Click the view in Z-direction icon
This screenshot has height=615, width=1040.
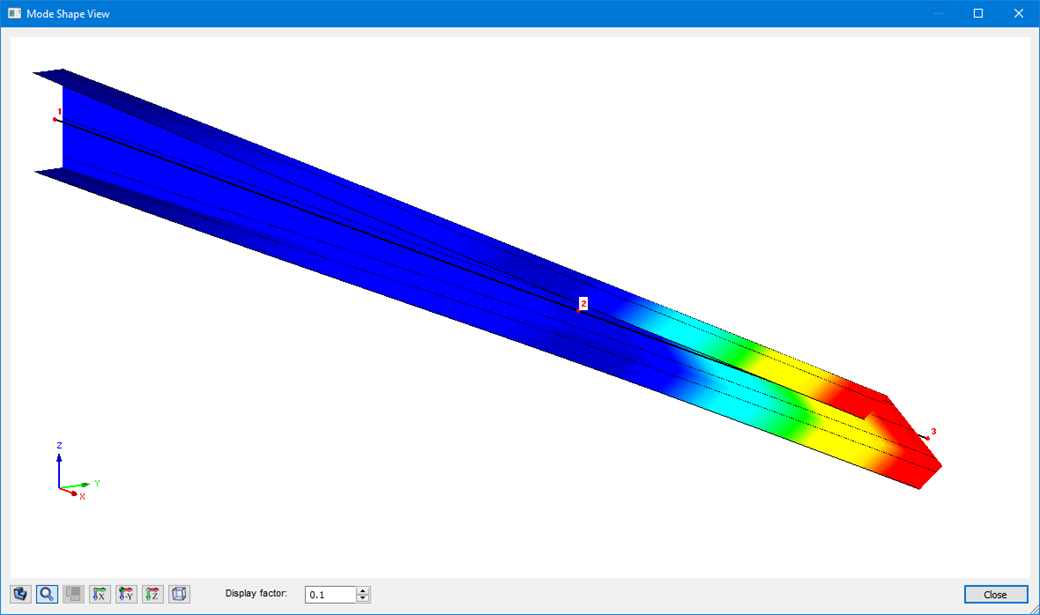[x=152, y=593]
